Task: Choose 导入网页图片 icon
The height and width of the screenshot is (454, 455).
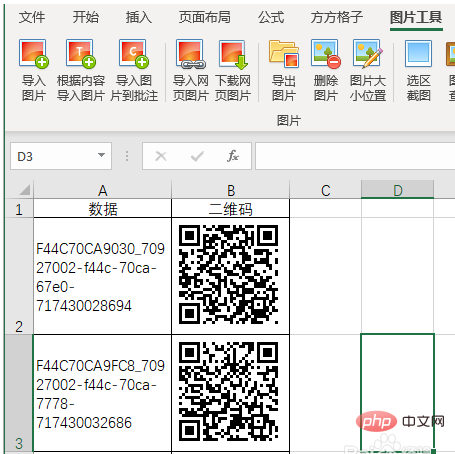Action: click(191, 54)
